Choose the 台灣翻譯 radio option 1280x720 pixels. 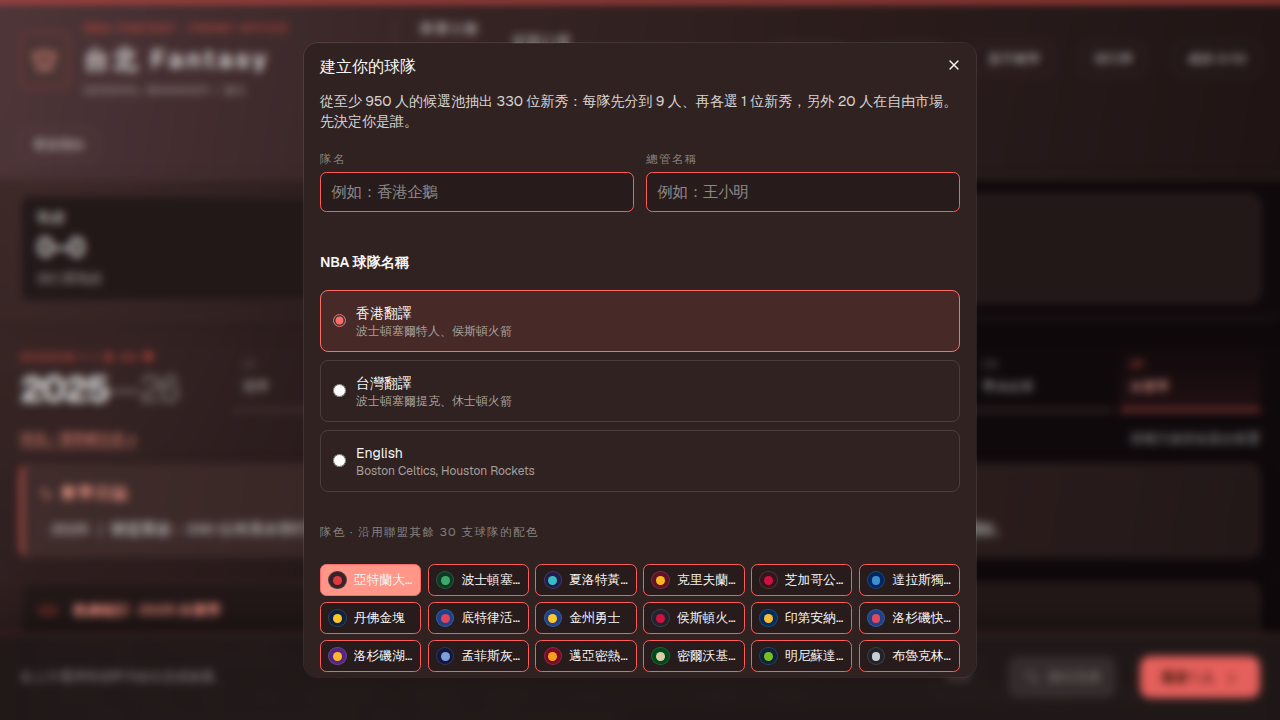(x=640, y=391)
